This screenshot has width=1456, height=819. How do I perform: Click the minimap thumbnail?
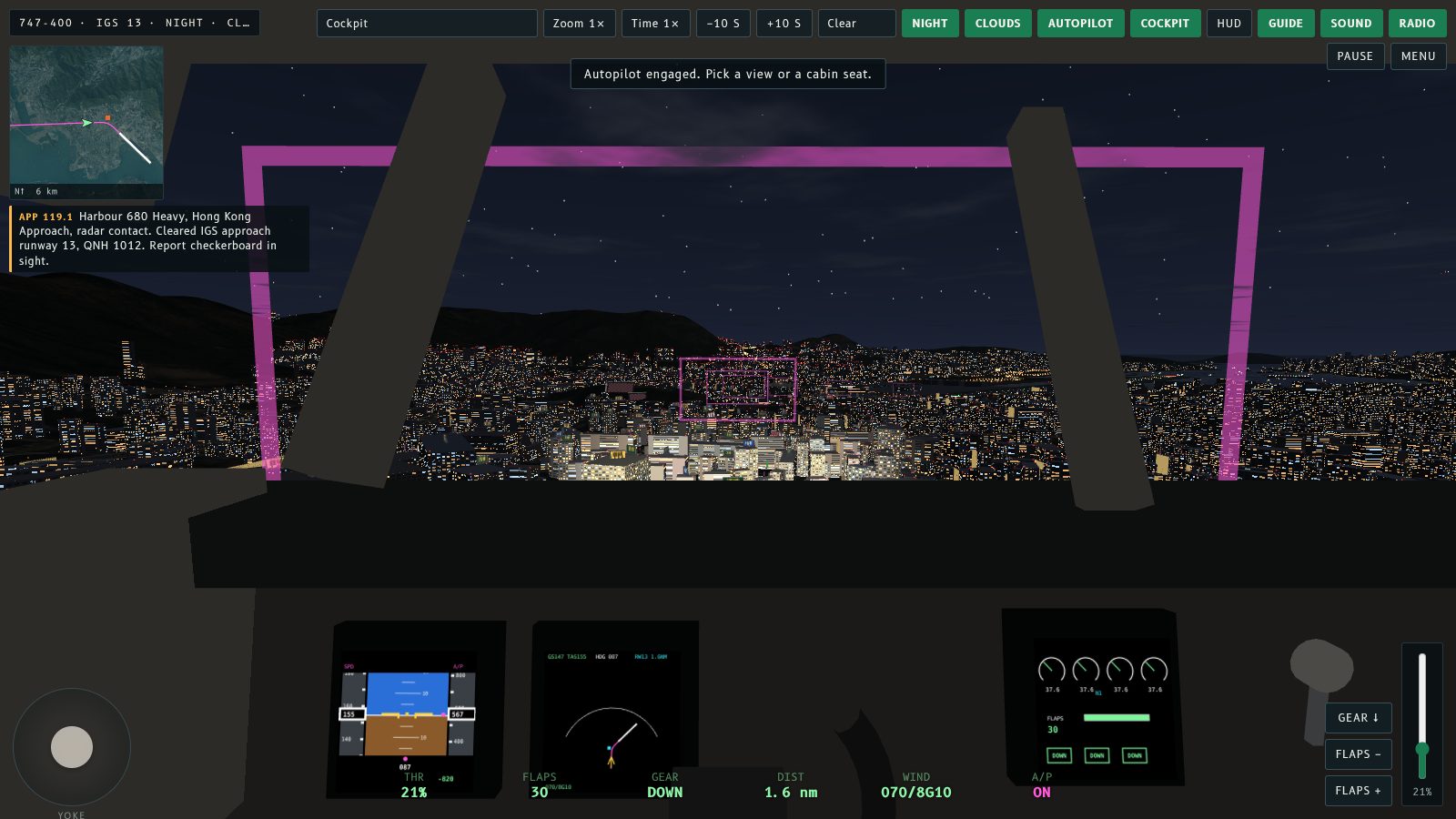(x=86, y=123)
